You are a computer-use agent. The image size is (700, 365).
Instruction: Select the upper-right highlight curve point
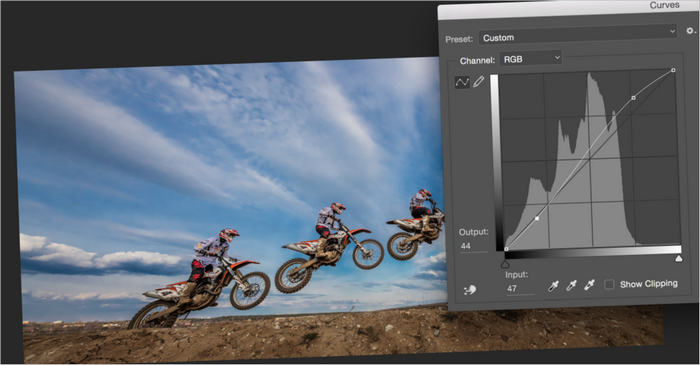tap(633, 98)
